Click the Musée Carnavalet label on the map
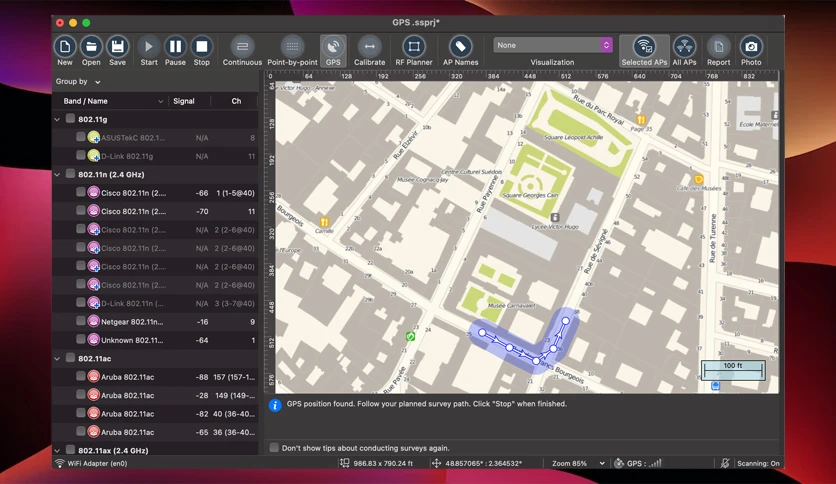This screenshot has width=836, height=484. tap(512, 305)
